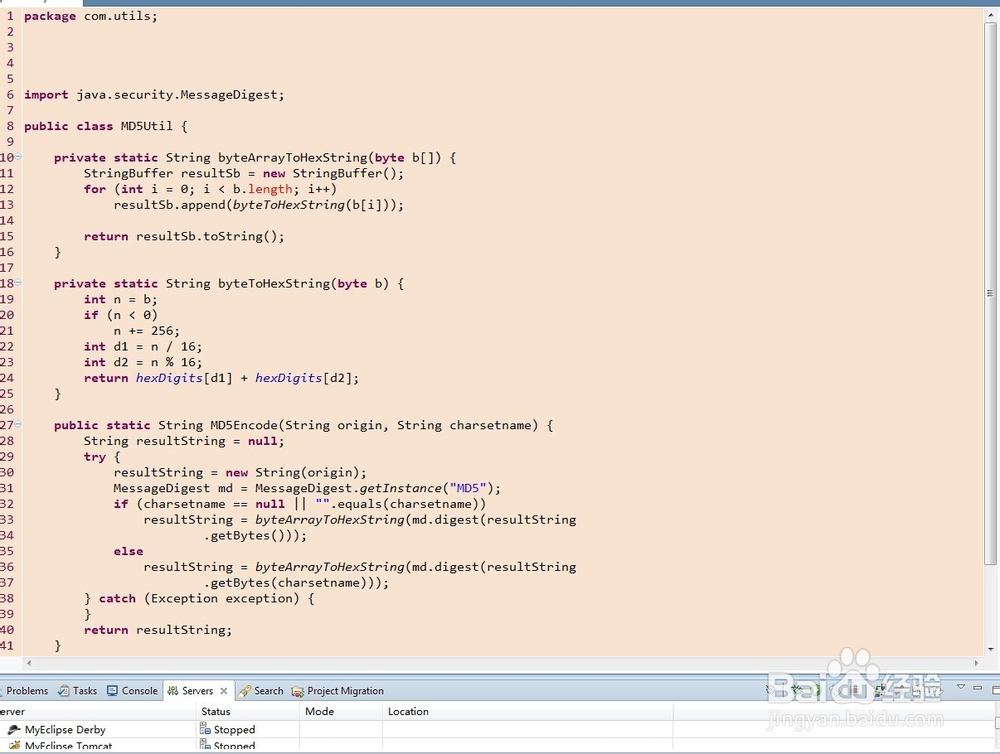Click the 'public class MD5Util' declaration

[106, 126]
